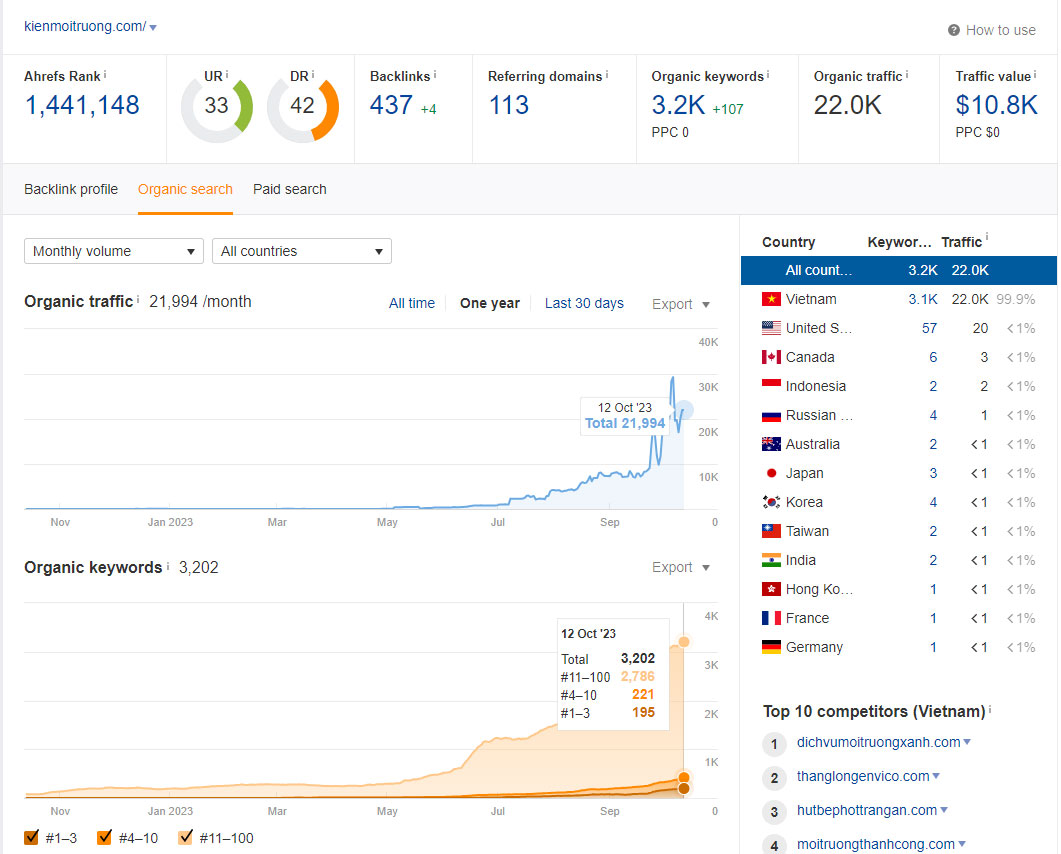The image size is (1061, 854).
Task: Open the 3.2K organic keywords link
Action: click(x=679, y=105)
